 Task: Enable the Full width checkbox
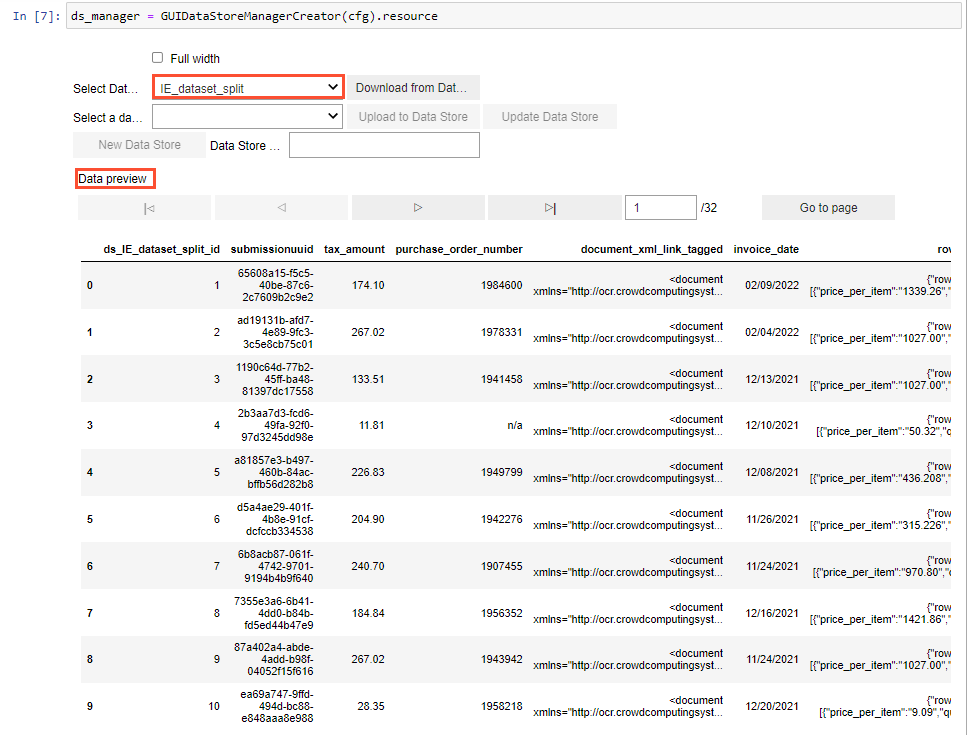click(x=158, y=57)
